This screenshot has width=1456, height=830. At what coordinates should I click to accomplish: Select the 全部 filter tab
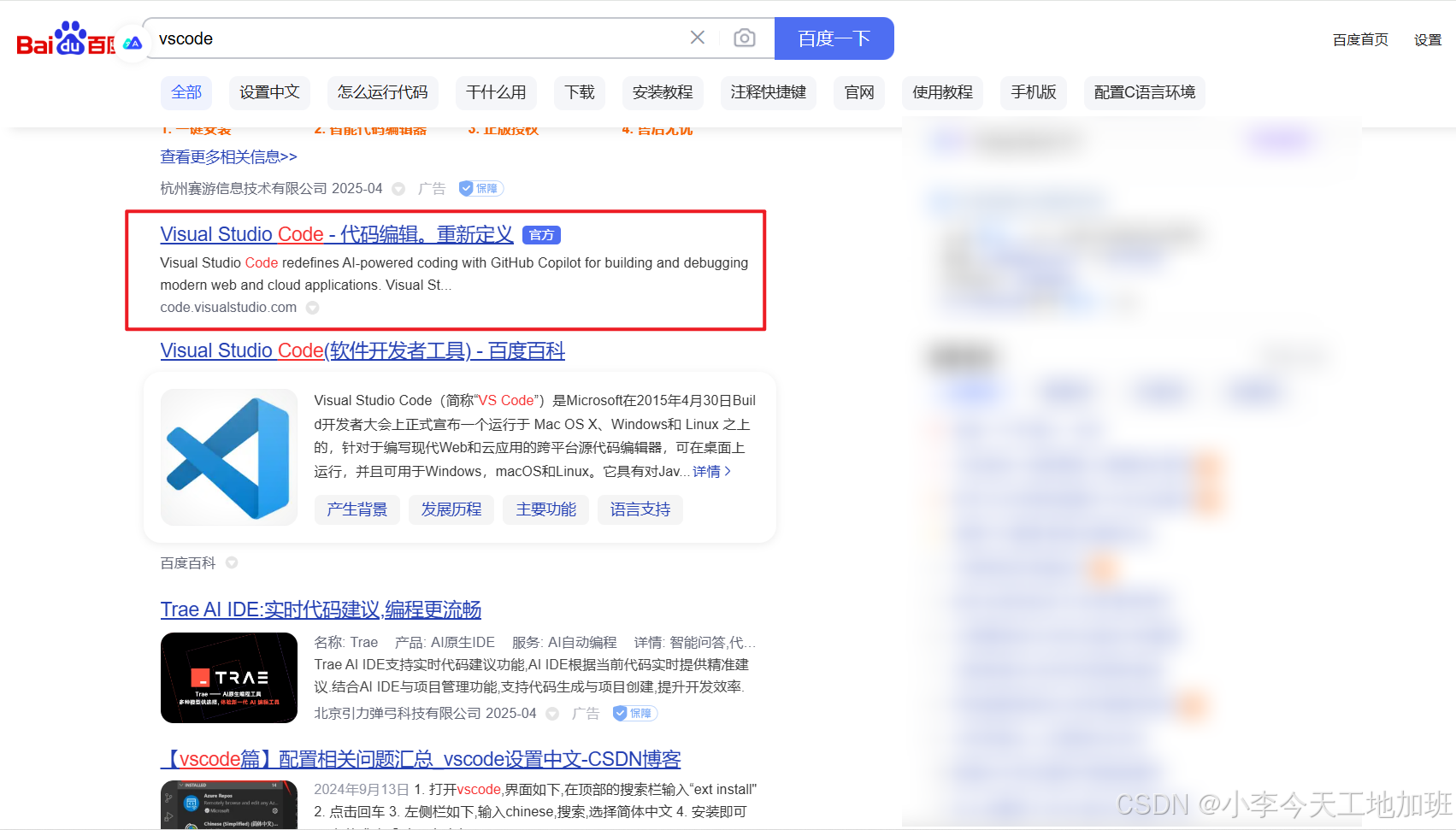186,92
